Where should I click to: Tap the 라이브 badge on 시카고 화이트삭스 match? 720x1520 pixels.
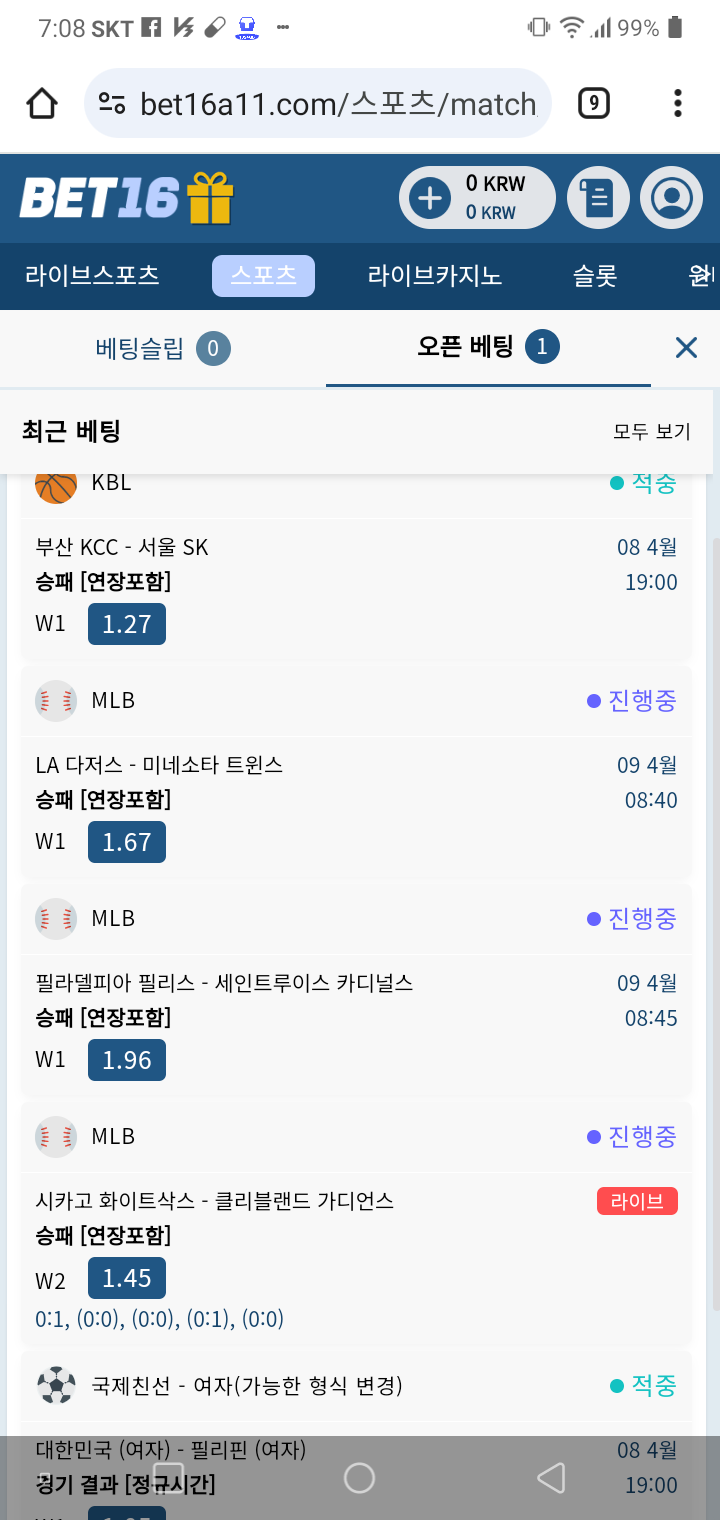637,1201
